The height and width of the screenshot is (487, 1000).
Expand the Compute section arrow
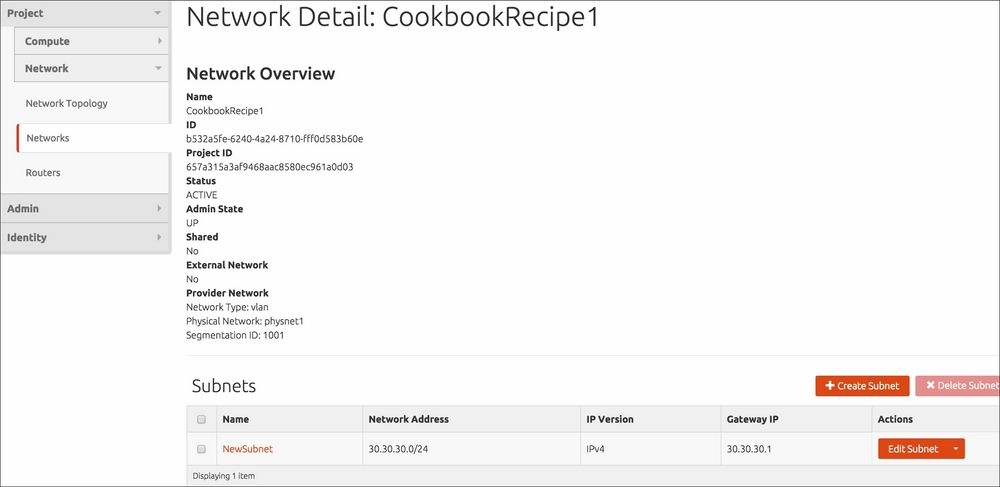pos(159,41)
